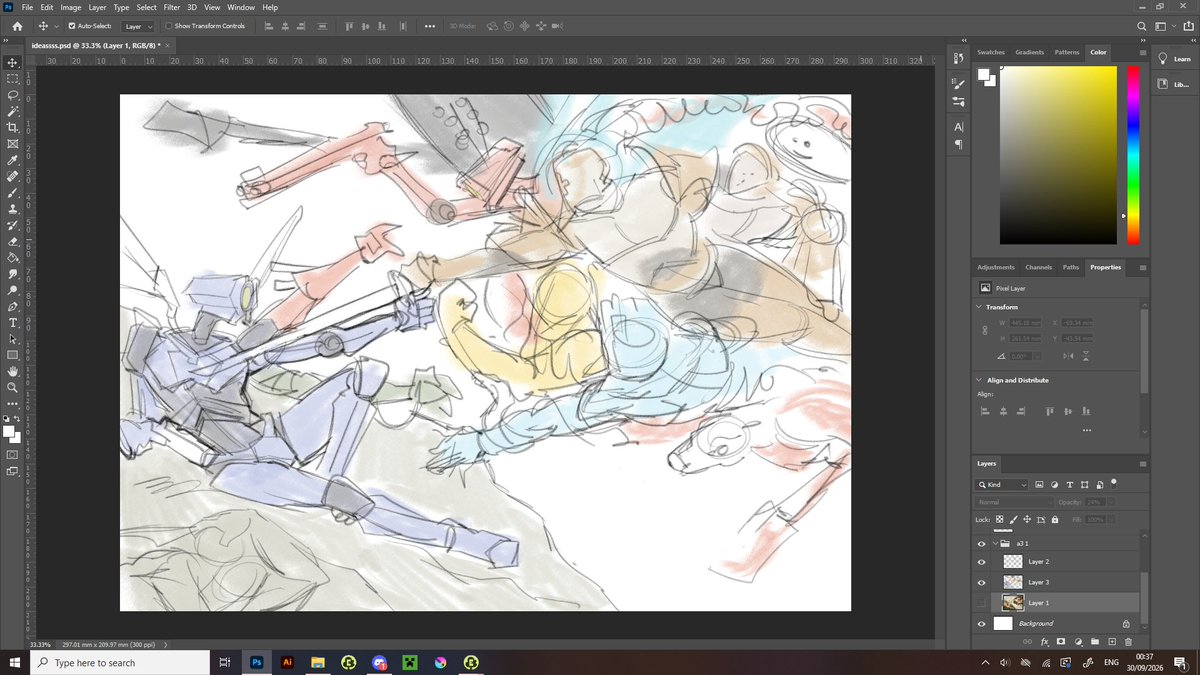Viewport: 1200px width, 675px height.
Task: Select the Rectangular Marquee tool
Action: 13,78
